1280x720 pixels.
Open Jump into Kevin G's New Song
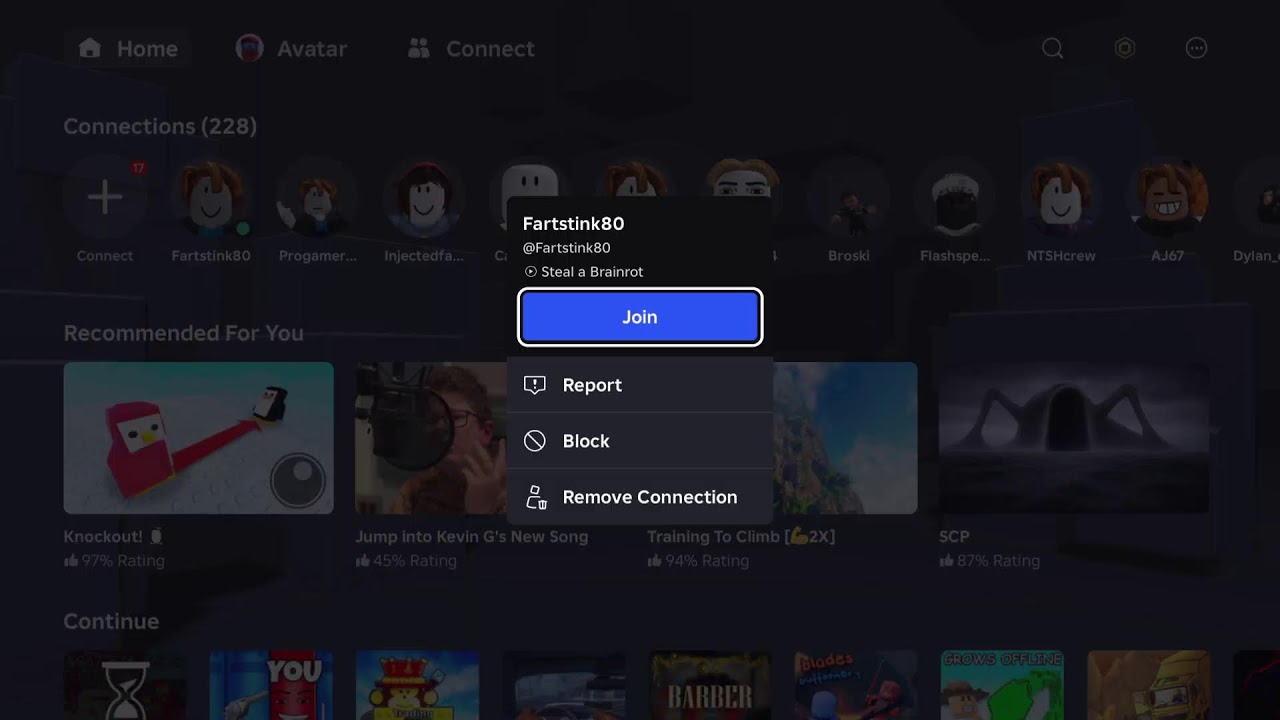coord(431,438)
